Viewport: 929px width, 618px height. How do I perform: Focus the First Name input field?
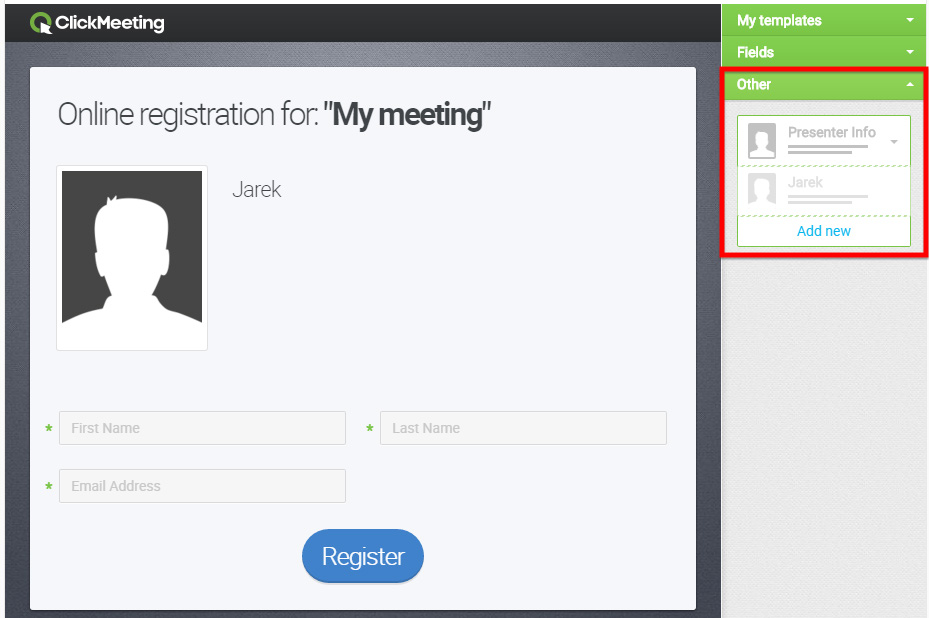click(x=203, y=428)
